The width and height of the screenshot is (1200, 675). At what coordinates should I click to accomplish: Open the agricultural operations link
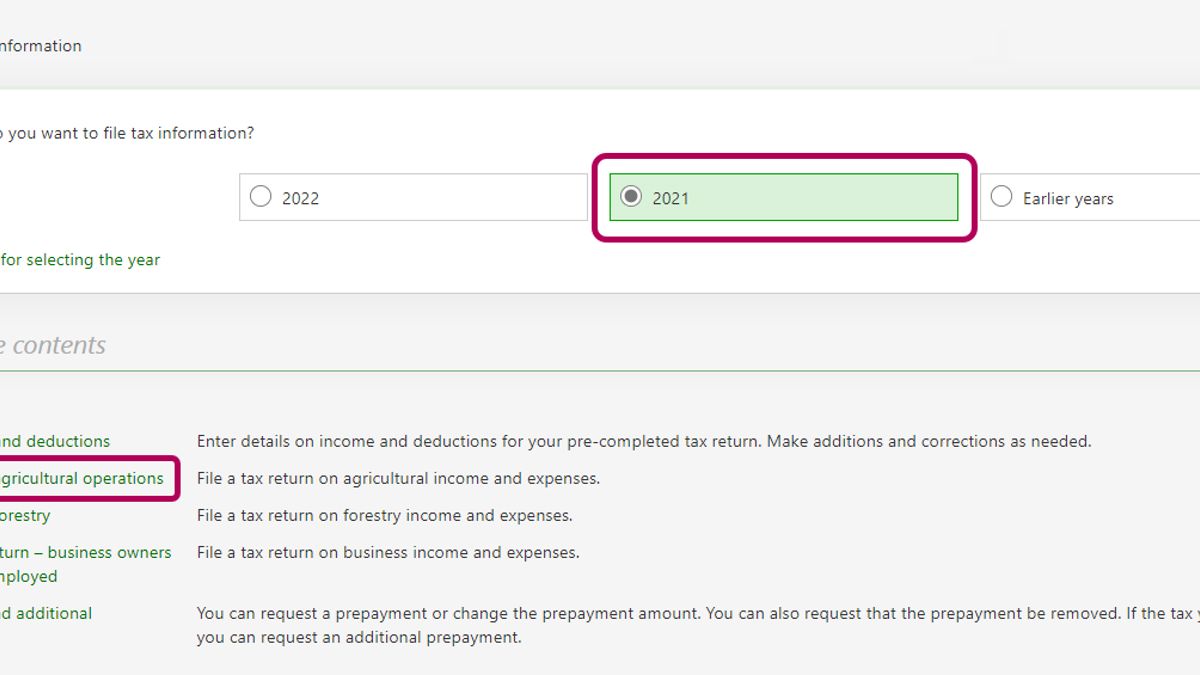click(80, 478)
